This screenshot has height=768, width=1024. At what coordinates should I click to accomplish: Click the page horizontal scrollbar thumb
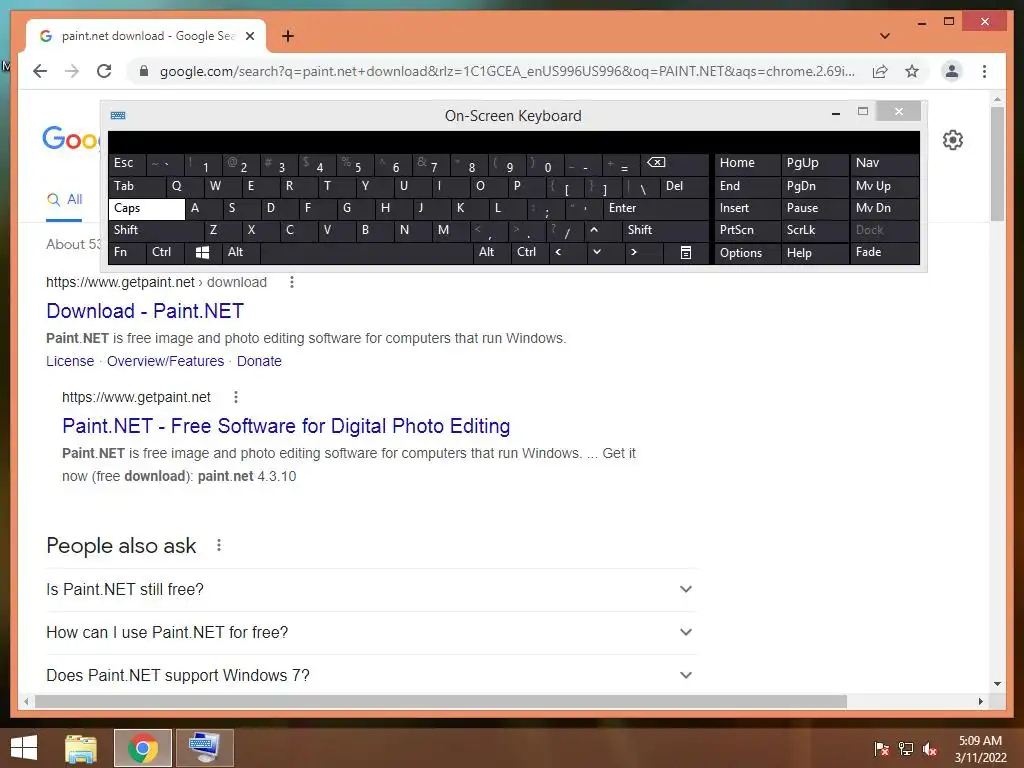[441, 701]
